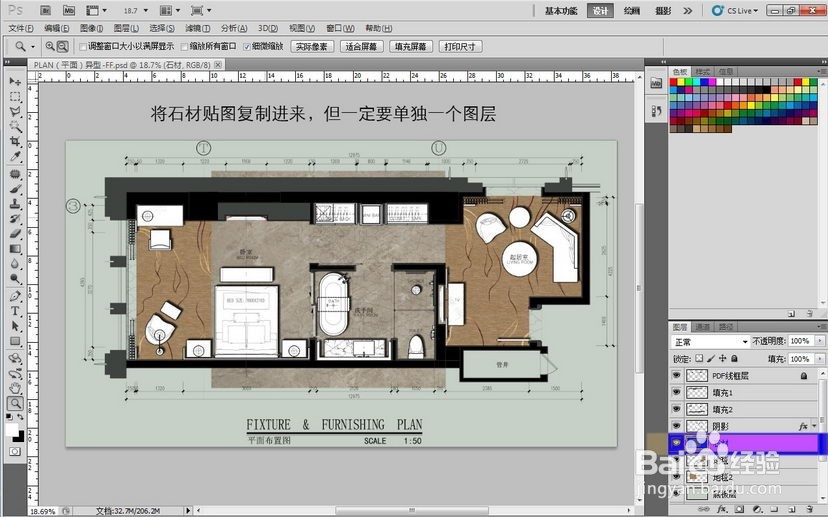828x517 pixels.
Task: Hide the 地毯2 layer
Action: [x=676, y=477]
